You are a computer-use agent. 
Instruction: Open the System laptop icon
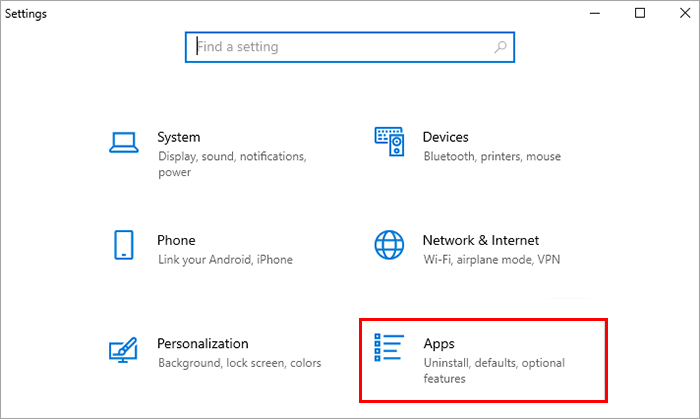pyautogui.click(x=124, y=142)
